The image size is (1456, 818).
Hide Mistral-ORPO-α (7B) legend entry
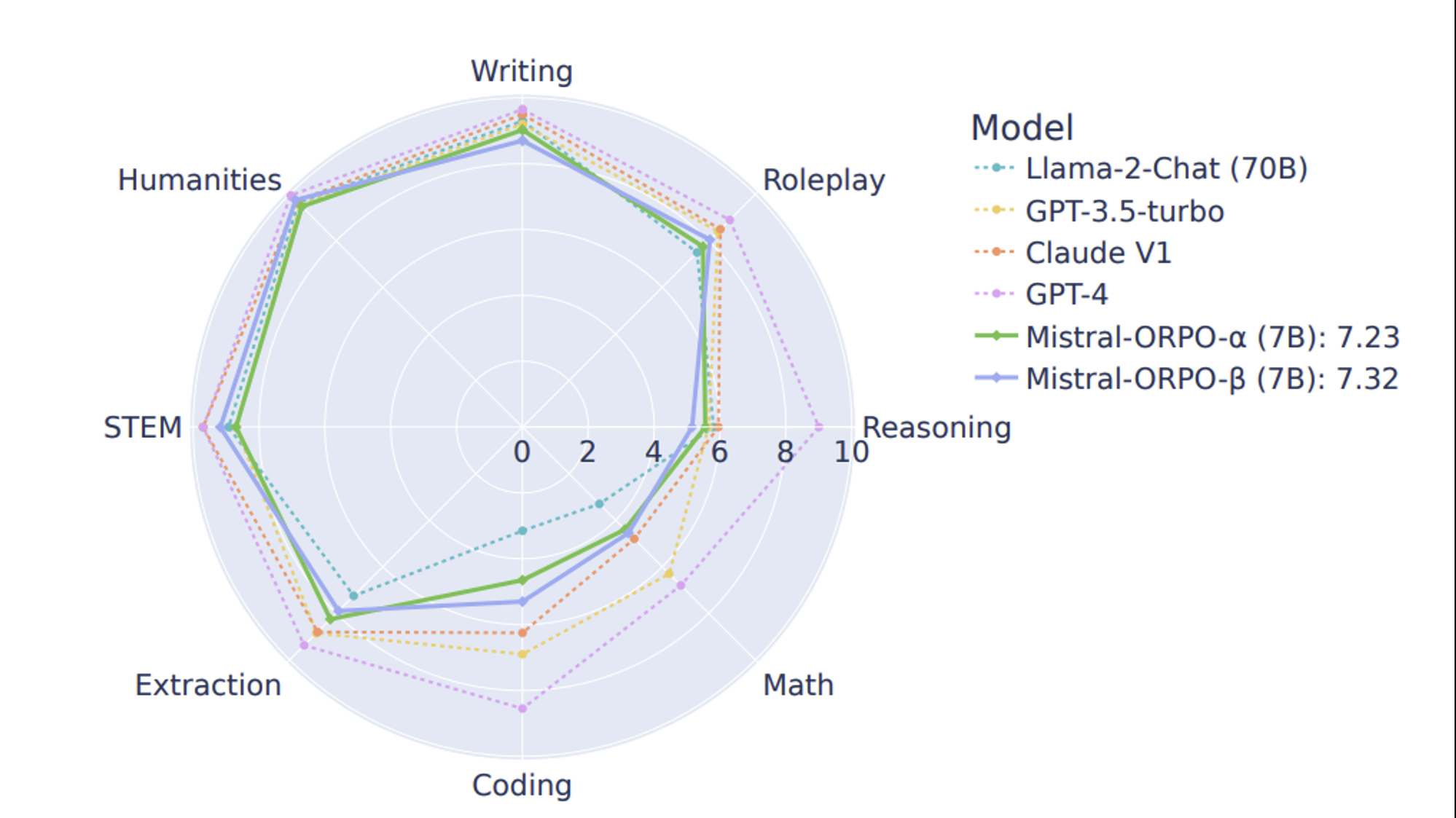pyautogui.click(x=1186, y=337)
